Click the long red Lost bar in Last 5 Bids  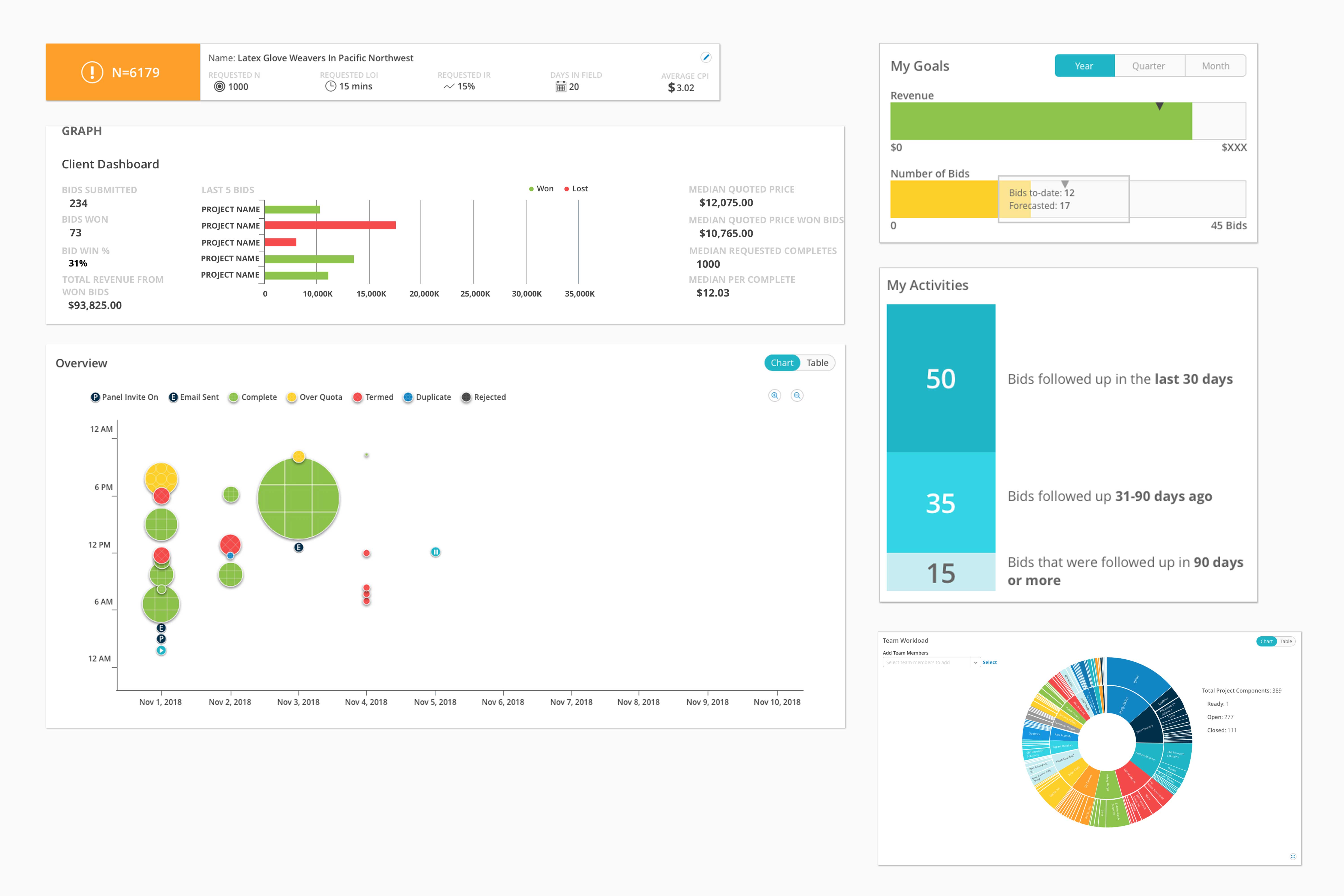click(x=330, y=225)
